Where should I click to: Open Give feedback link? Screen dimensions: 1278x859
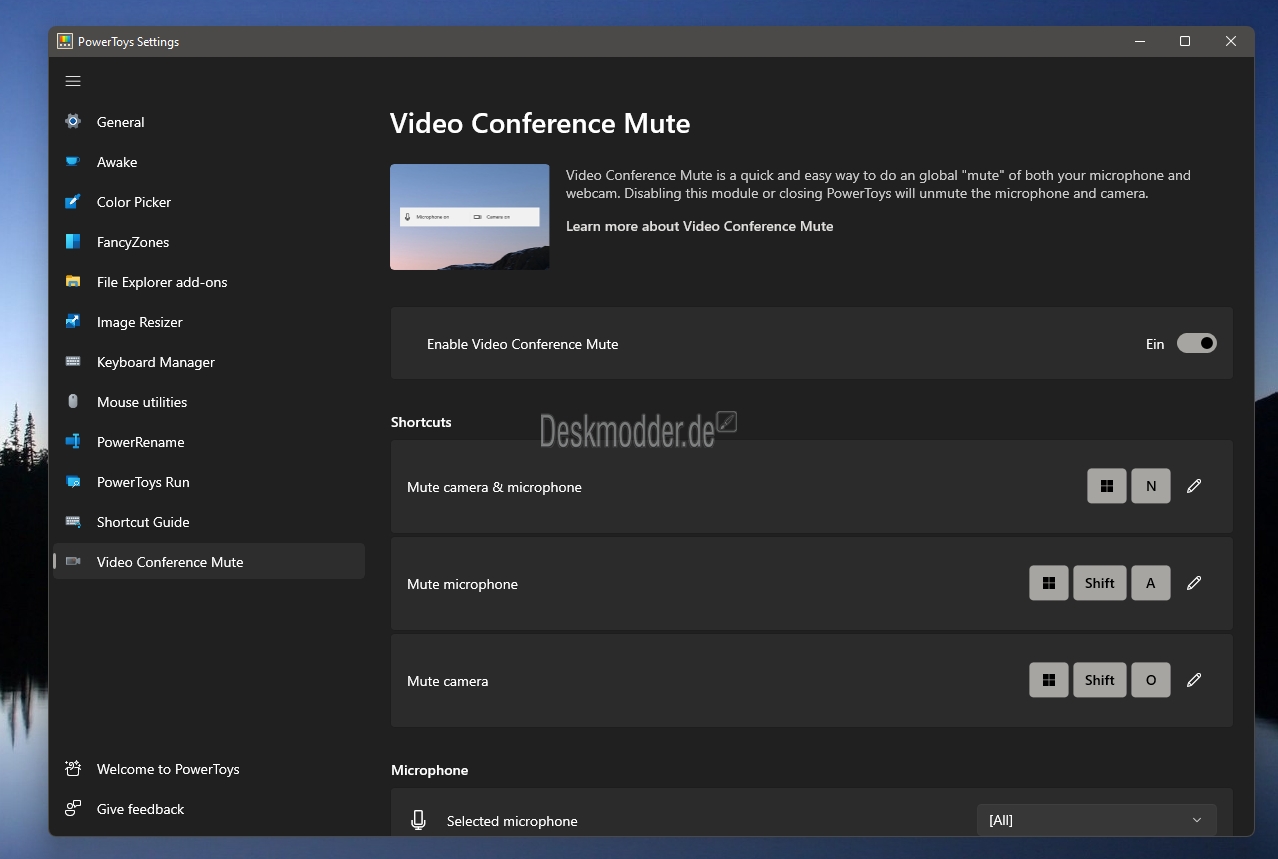point(140,809)
